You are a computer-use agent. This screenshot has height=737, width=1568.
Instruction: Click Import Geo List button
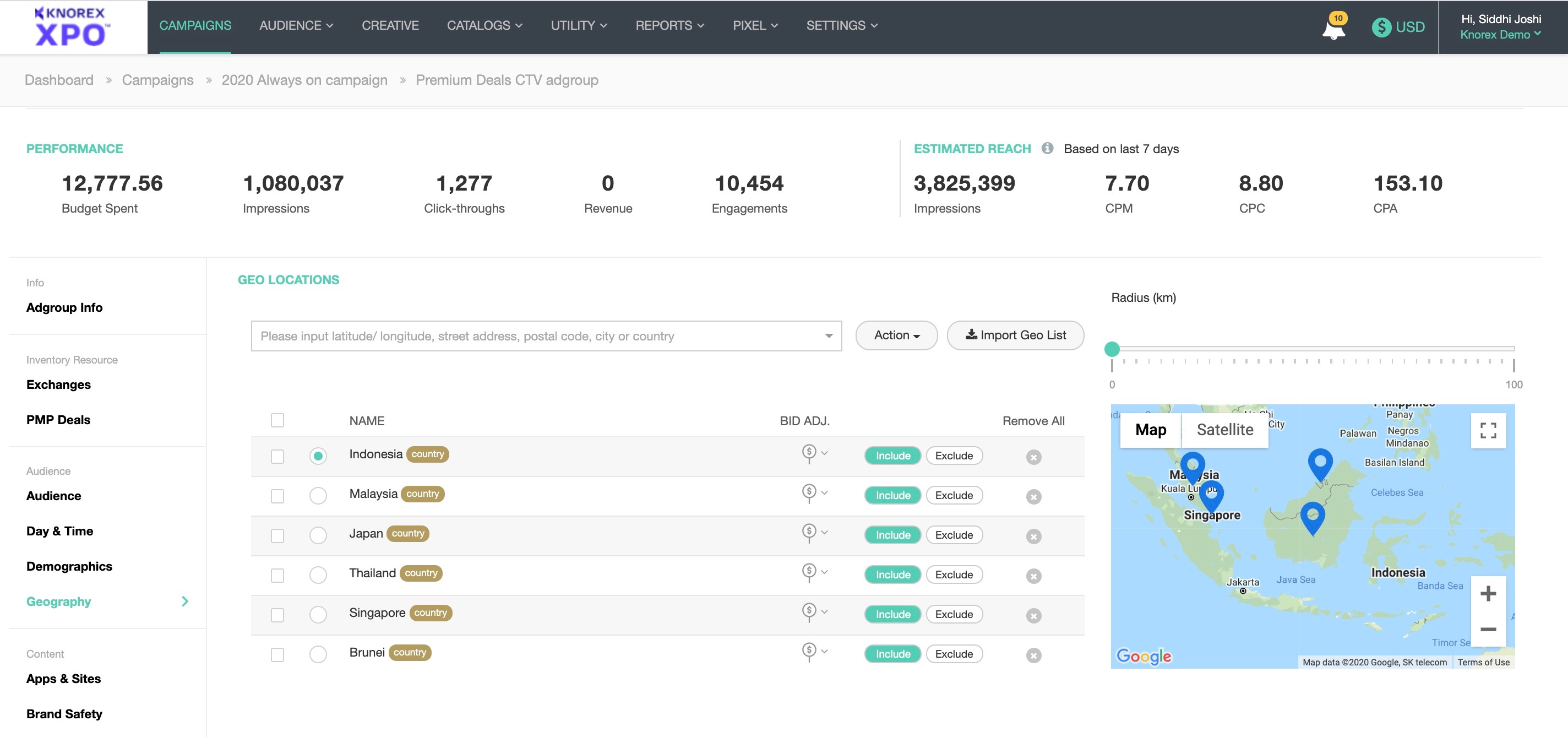pos(1015,335)
